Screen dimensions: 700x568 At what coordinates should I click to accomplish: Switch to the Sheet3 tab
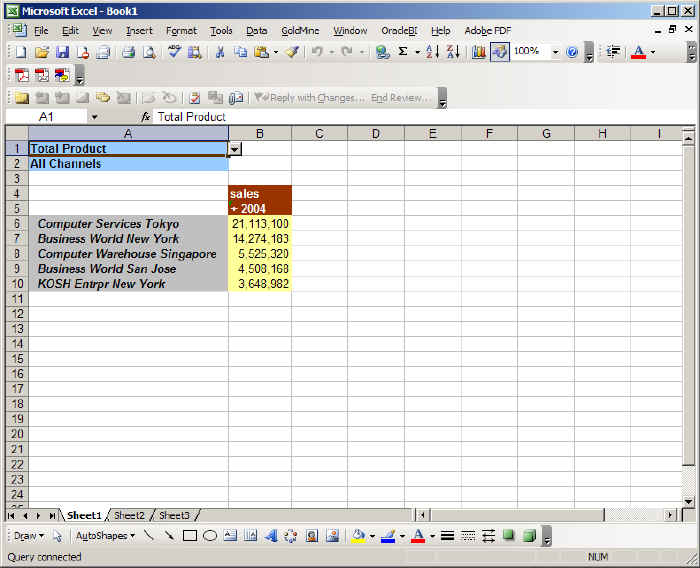coord(175,515)
